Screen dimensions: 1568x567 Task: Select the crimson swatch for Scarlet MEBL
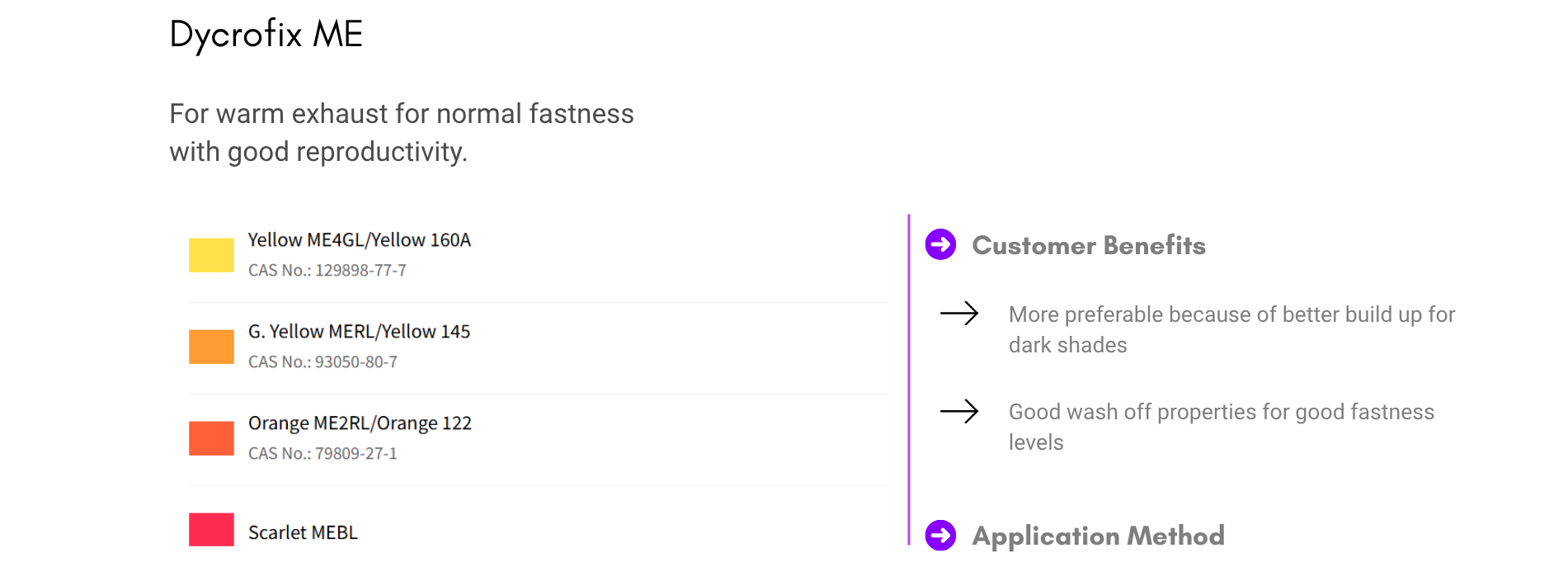click(x=211, y=530)
